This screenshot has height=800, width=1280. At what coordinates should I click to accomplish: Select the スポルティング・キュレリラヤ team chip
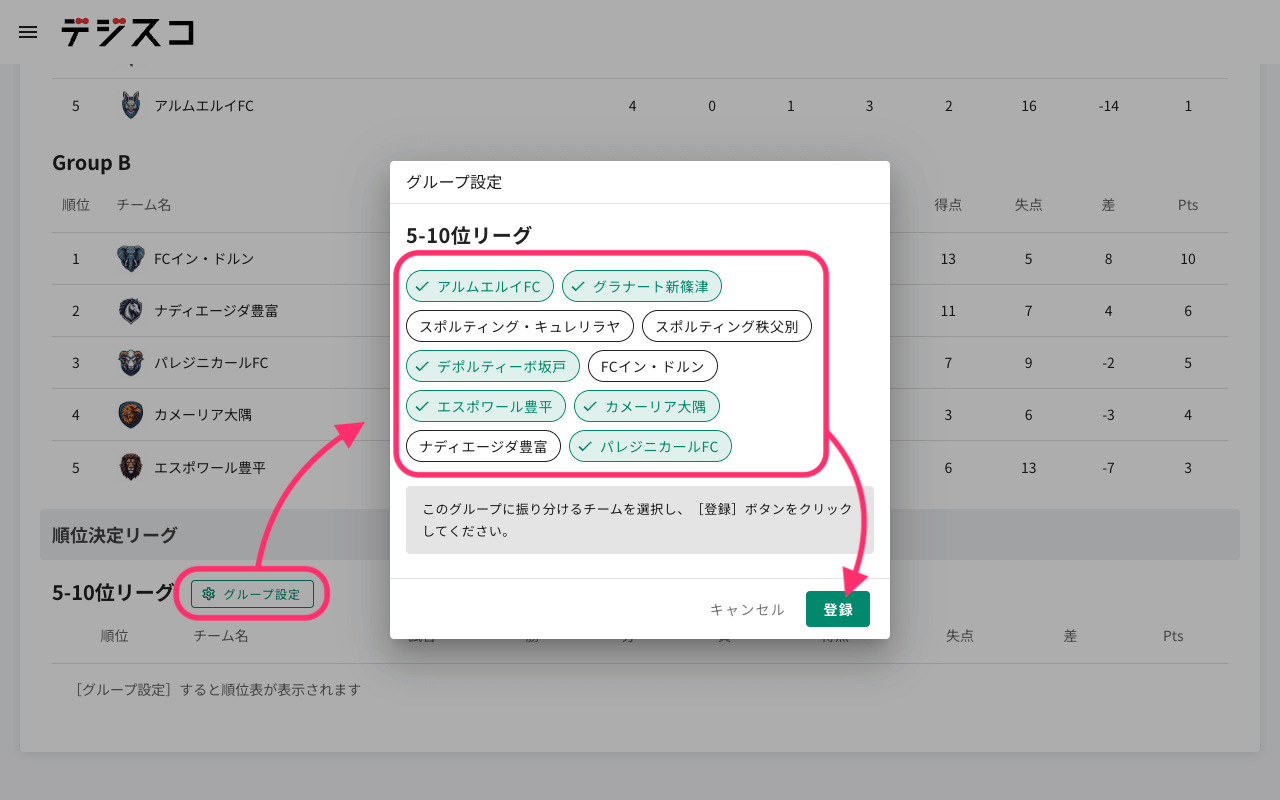point(519,326)
